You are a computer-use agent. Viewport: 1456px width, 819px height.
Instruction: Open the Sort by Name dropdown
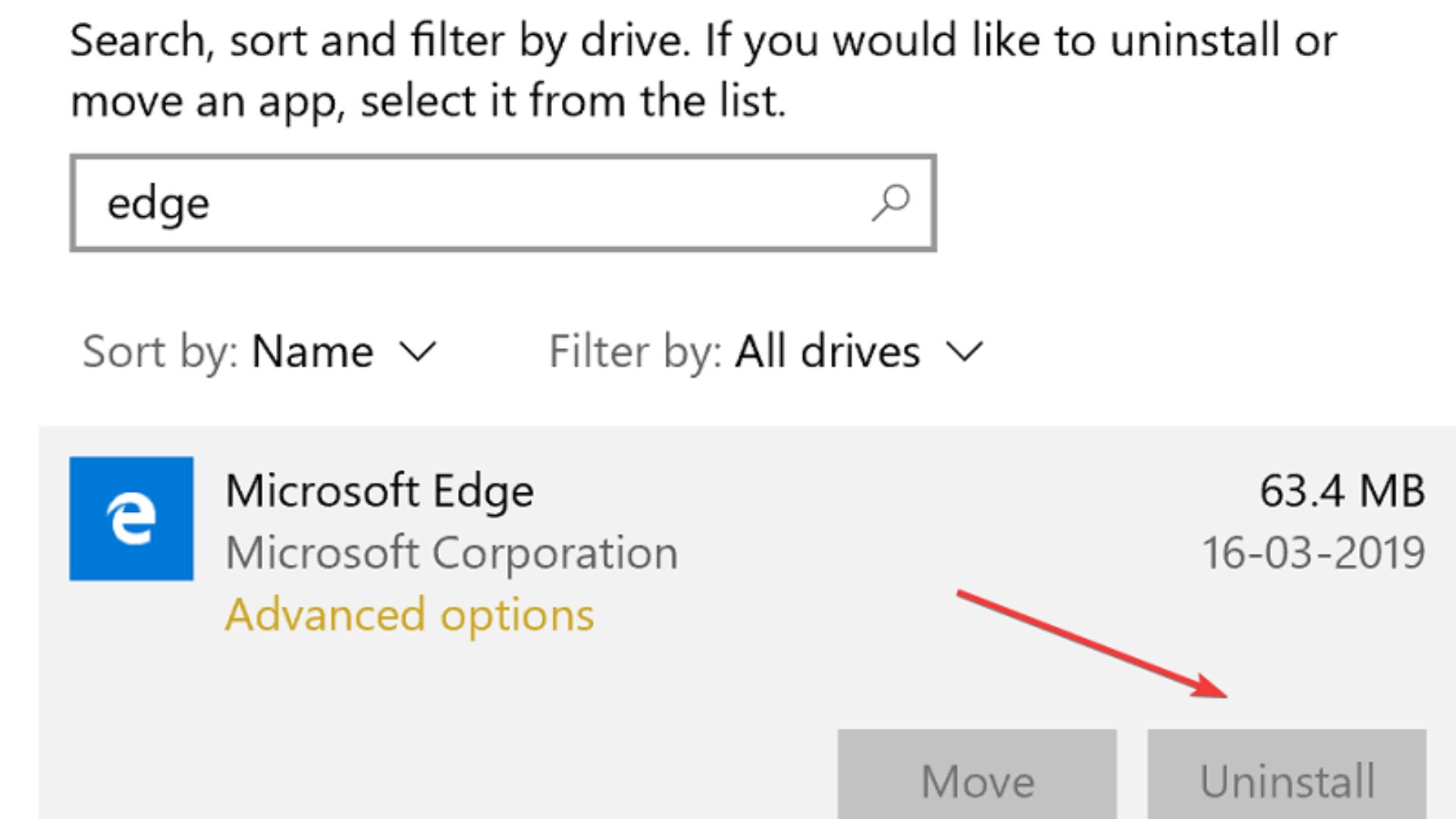click(312, 352)
